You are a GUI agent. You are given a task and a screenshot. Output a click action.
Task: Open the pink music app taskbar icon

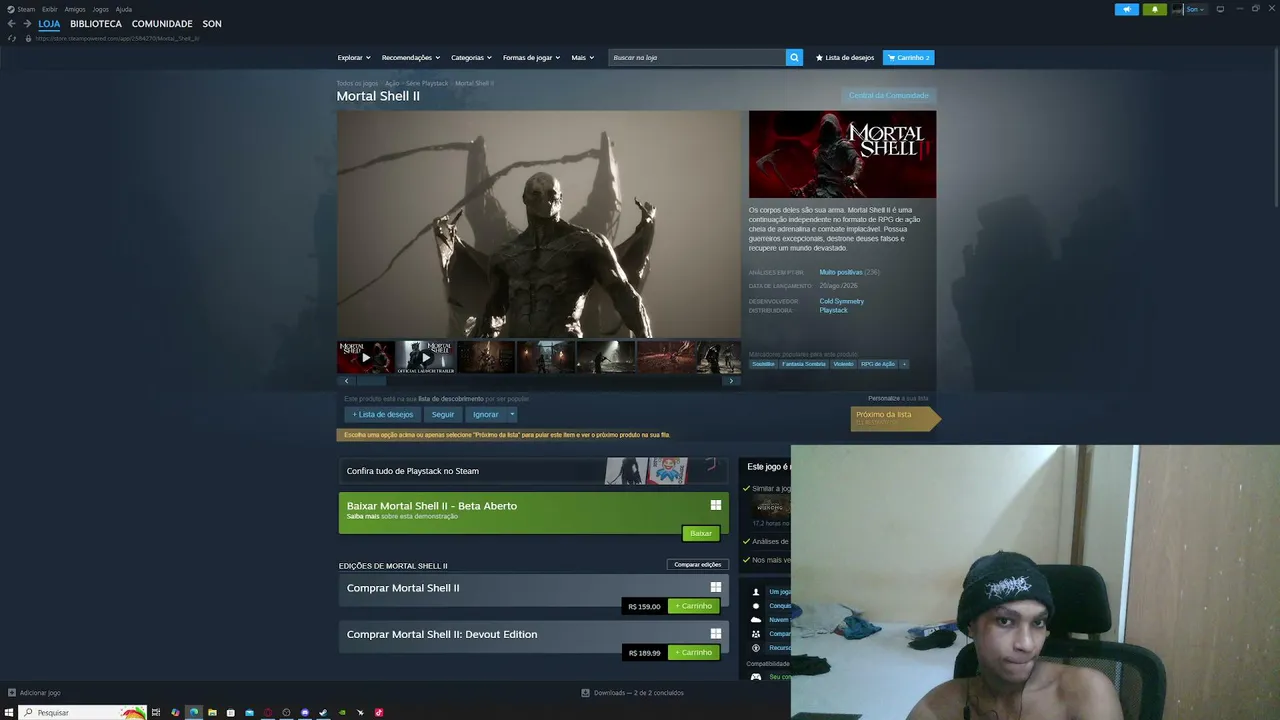(x=379, y=712)
